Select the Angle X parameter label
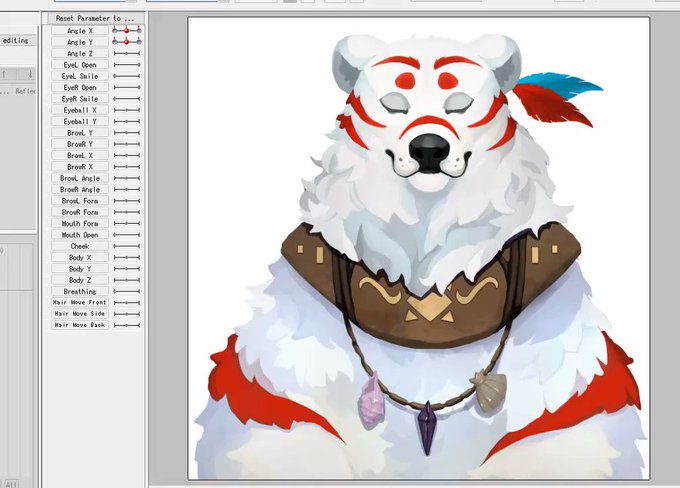Viewport: 680px width, 488px height. 80,31
